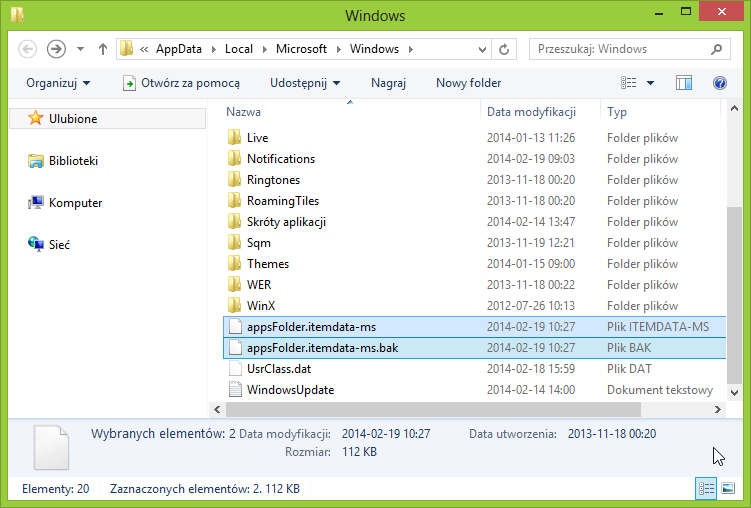Open the Organizuj menu

[x=58, y=83]
